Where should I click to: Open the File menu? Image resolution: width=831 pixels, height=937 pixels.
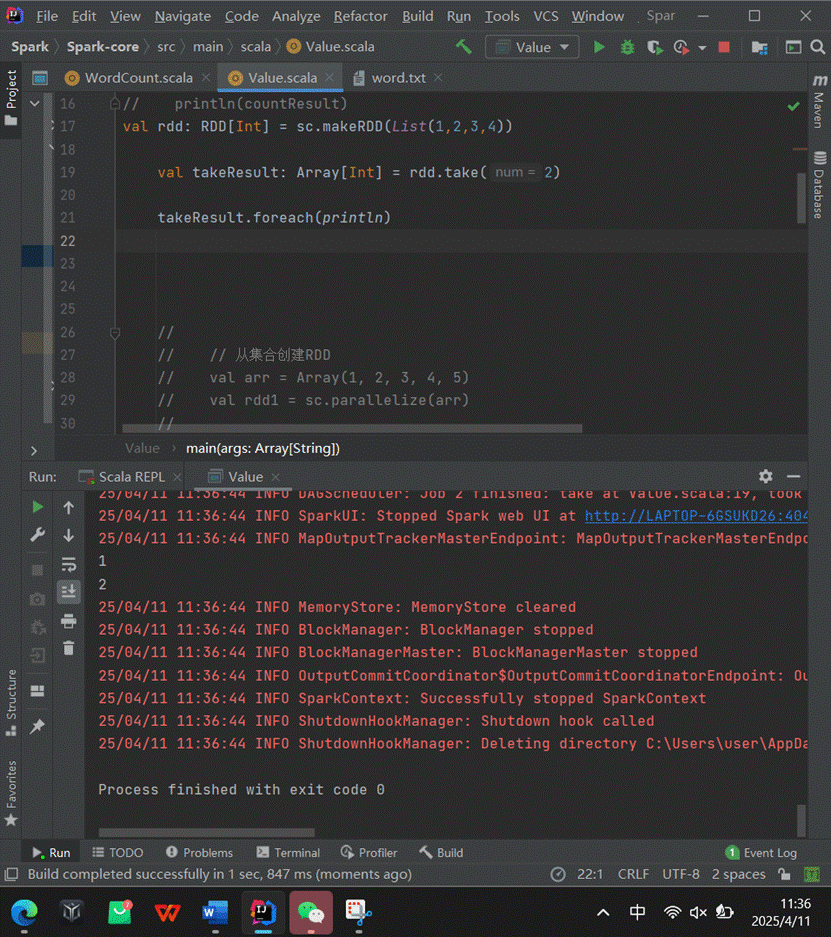tap(47, 16)
